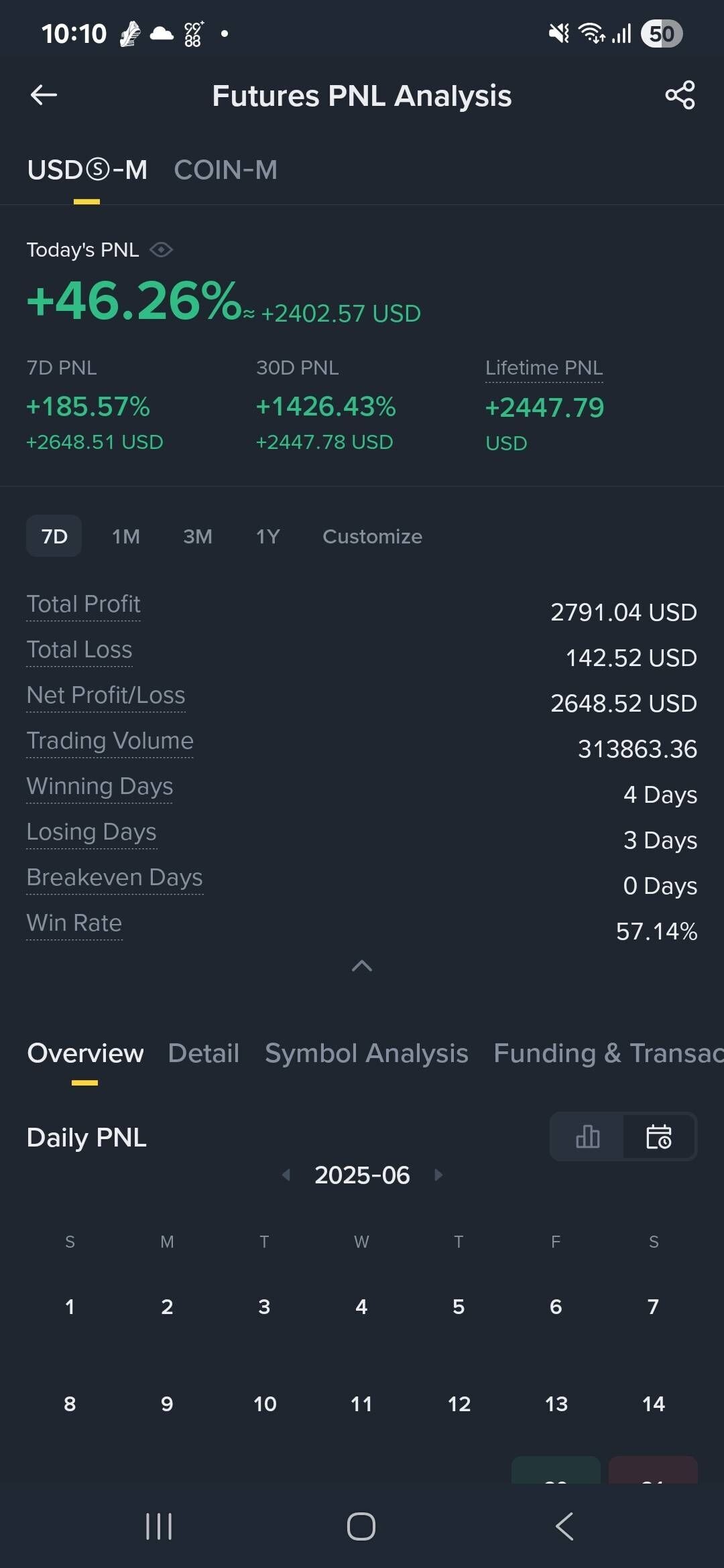Tap the share icon

680,95
